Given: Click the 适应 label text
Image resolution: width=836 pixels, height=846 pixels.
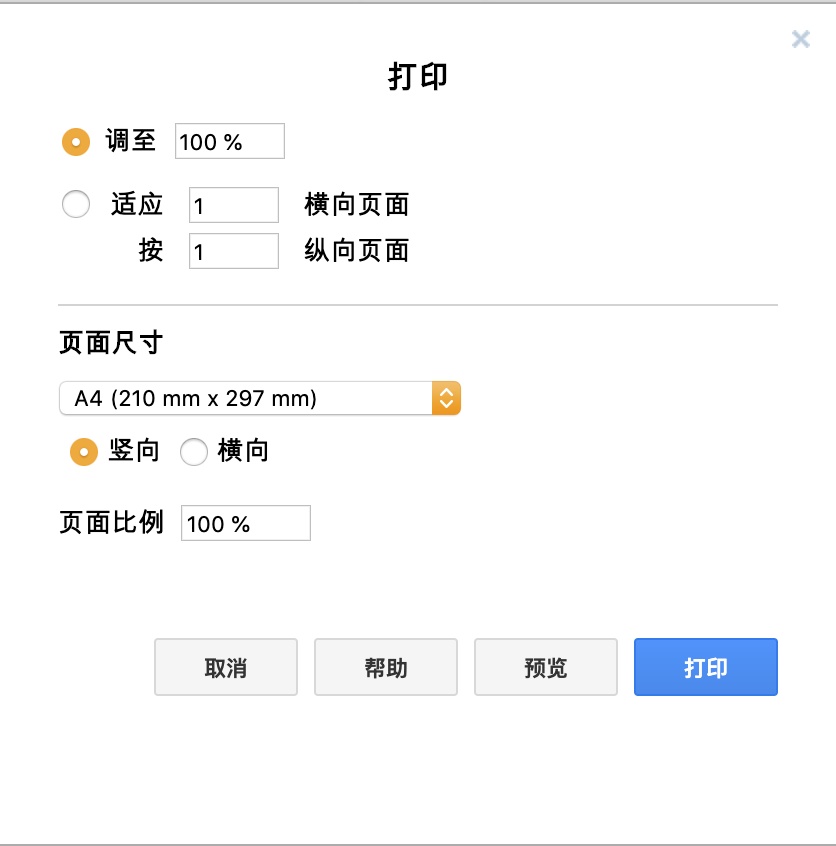Looking at the screenshot, I should pos(137,204).
